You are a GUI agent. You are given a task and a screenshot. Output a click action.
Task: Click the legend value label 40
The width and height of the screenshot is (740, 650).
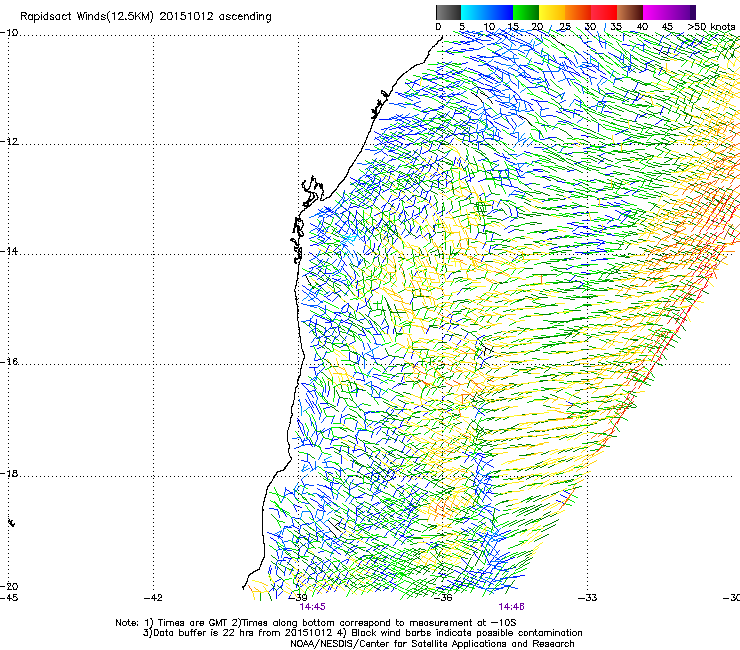642,27
